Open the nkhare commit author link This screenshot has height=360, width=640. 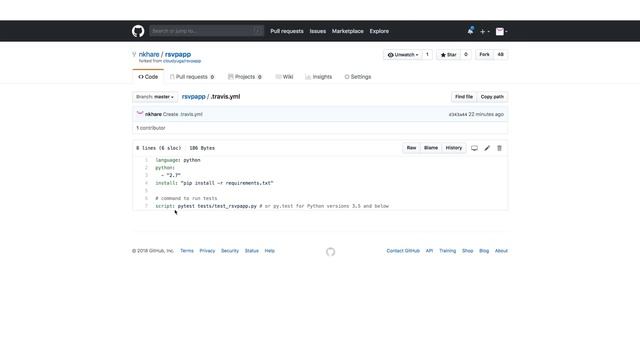(x=153, y=114)
